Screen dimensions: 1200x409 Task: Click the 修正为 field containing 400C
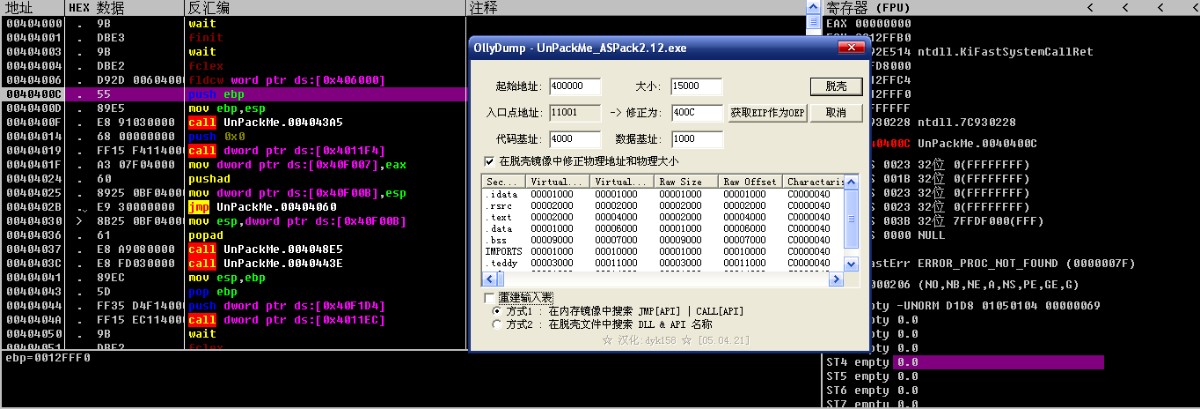tap(697, 113)
